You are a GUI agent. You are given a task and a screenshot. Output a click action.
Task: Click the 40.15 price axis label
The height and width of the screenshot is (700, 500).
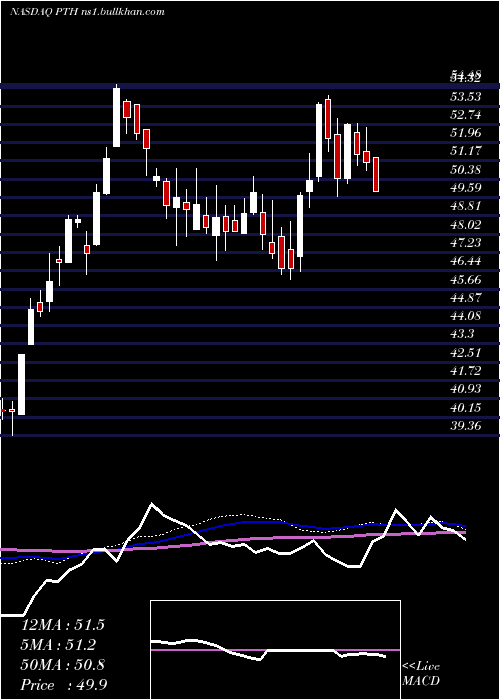pos(466,408)
